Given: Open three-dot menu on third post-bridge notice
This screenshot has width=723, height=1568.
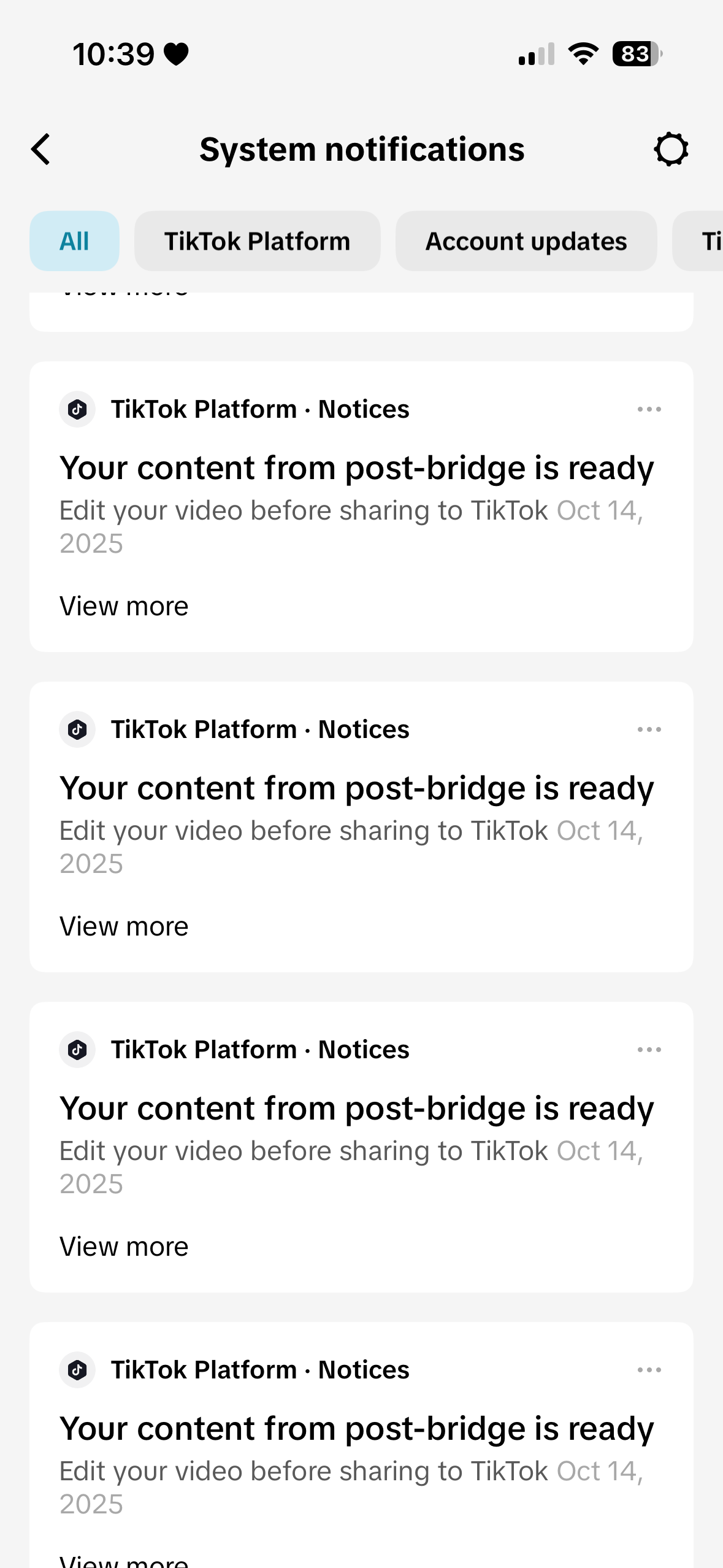Looking at the screenshot, I should (x=649, y=1050).
